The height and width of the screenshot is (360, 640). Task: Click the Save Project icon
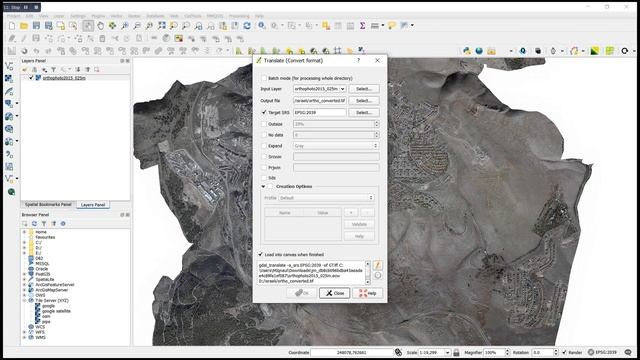(x=36, y=26)
